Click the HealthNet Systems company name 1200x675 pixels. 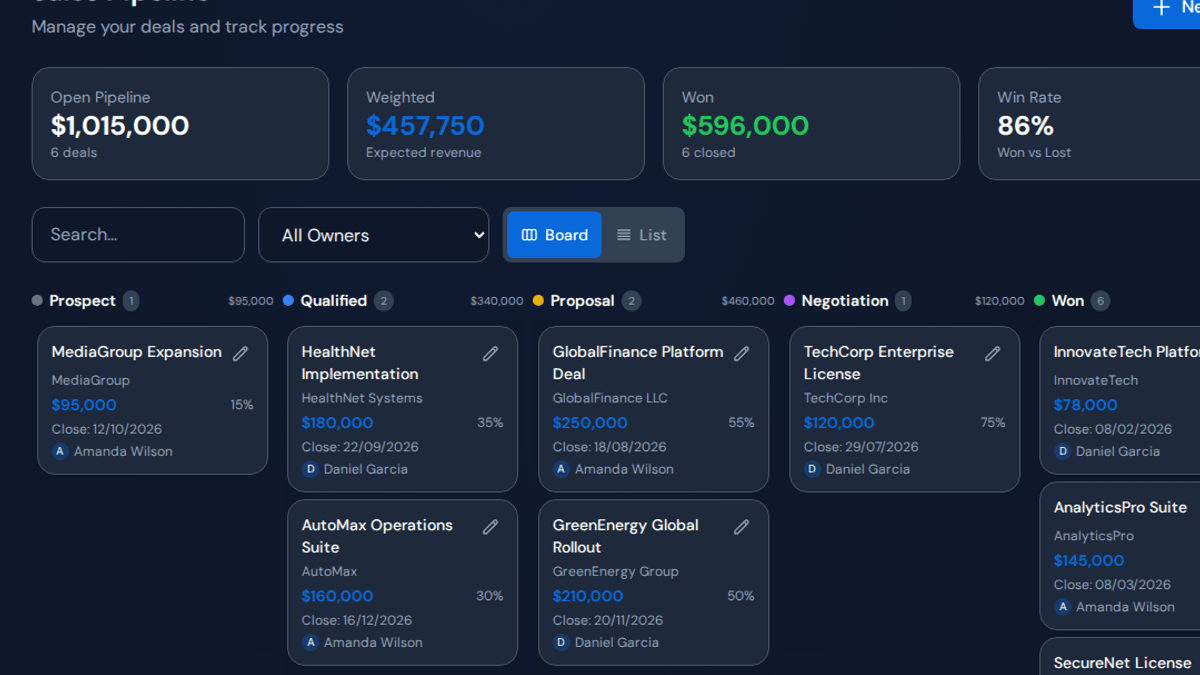point(362,398)
